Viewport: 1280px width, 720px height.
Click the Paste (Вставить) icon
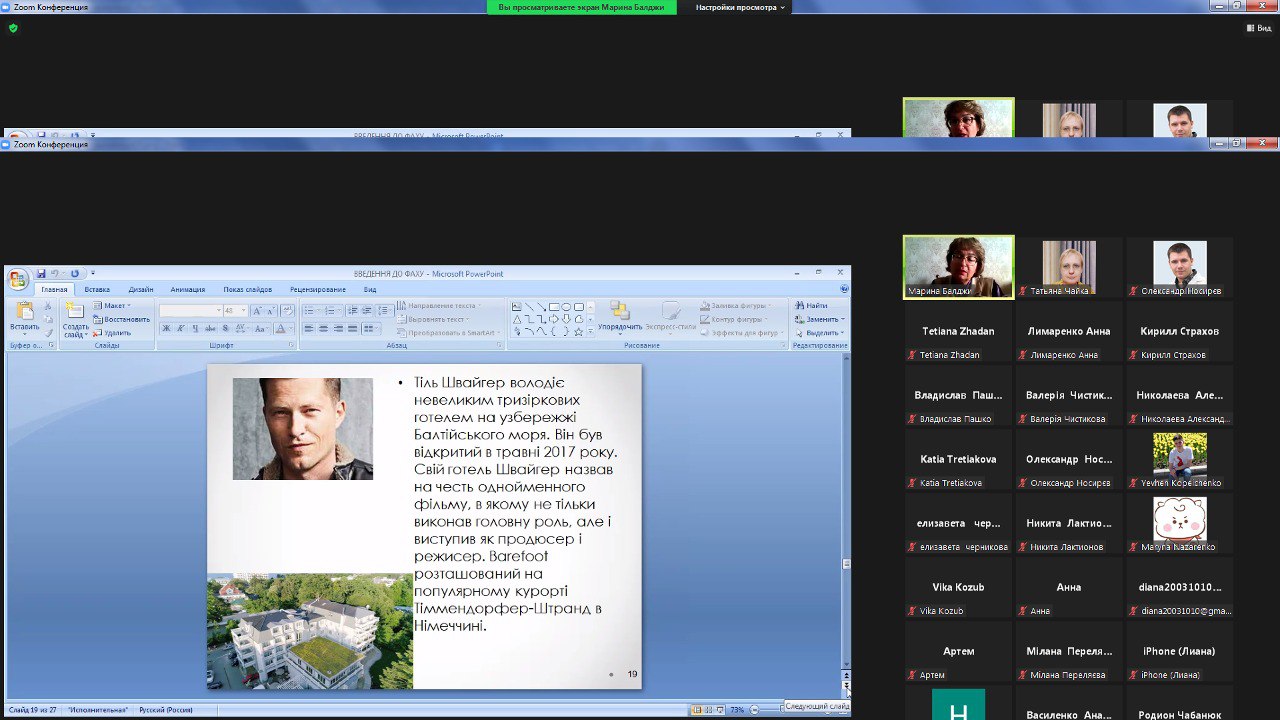click(x=24, y=317)
